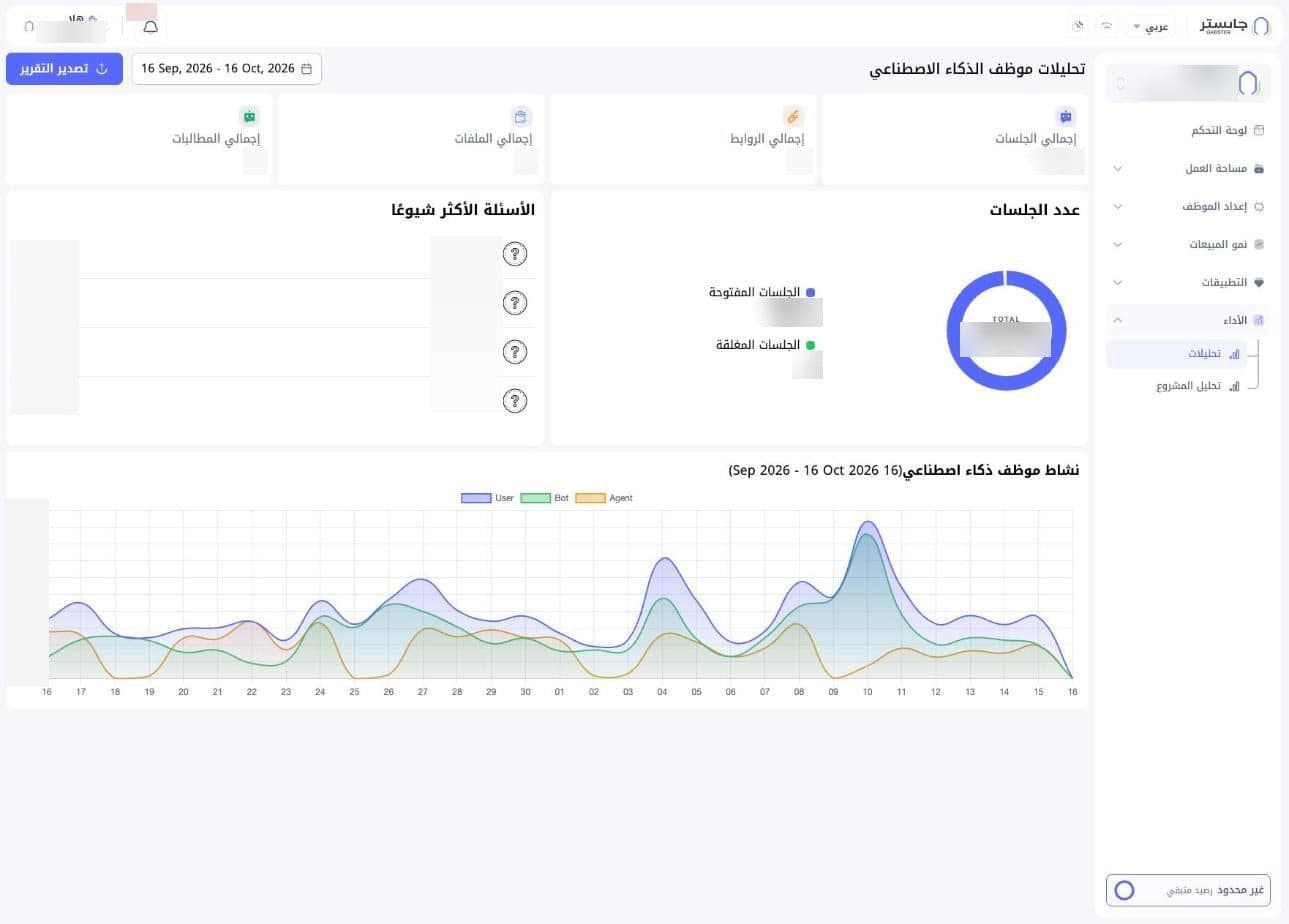Click the icon beside إعداد الموظف
Viewport: 1289px width, 924px height.
(1259, 207)
